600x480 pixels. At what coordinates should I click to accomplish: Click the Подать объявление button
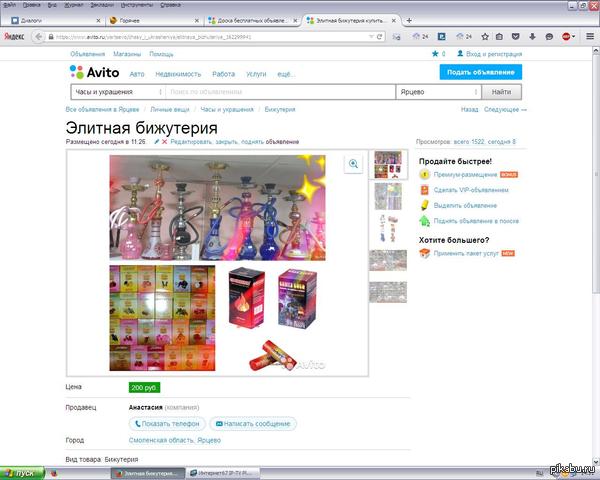[x=481, y=72]
